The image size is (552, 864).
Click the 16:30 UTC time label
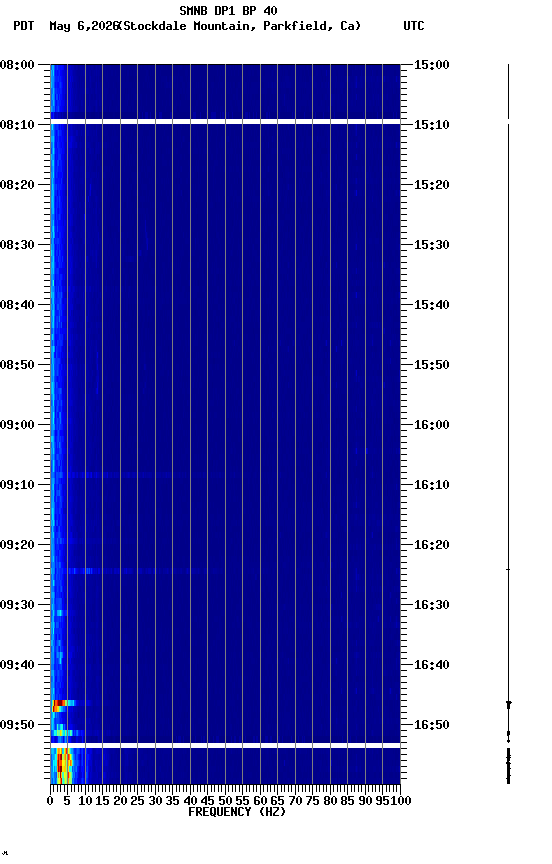432,605
